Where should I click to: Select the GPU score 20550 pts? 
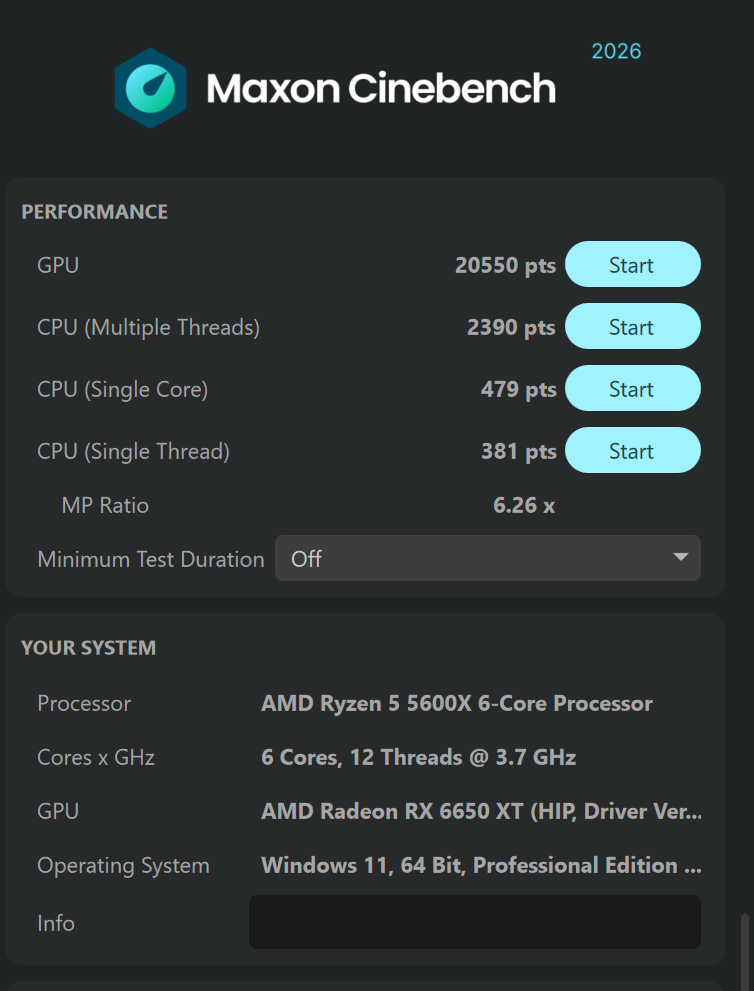[505, 265]
